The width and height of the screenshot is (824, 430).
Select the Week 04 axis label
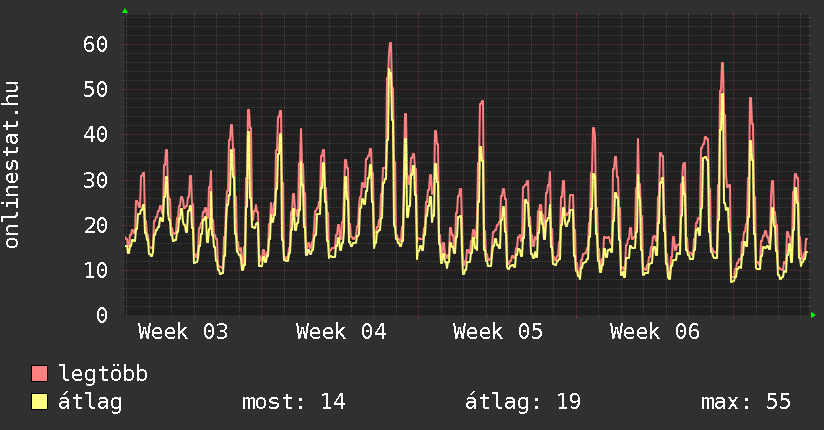tap(341, 332)
